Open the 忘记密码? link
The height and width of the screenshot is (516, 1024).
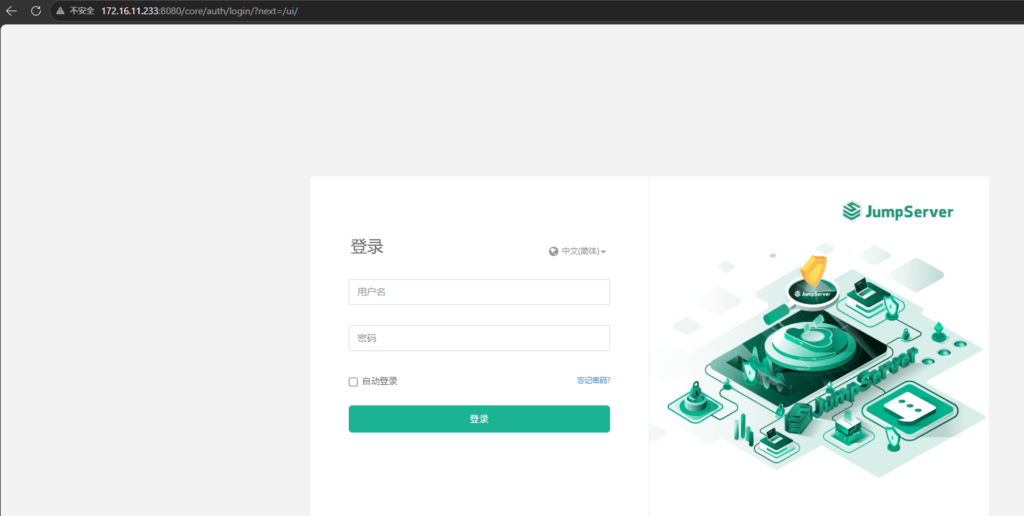(x=593, y=381)
